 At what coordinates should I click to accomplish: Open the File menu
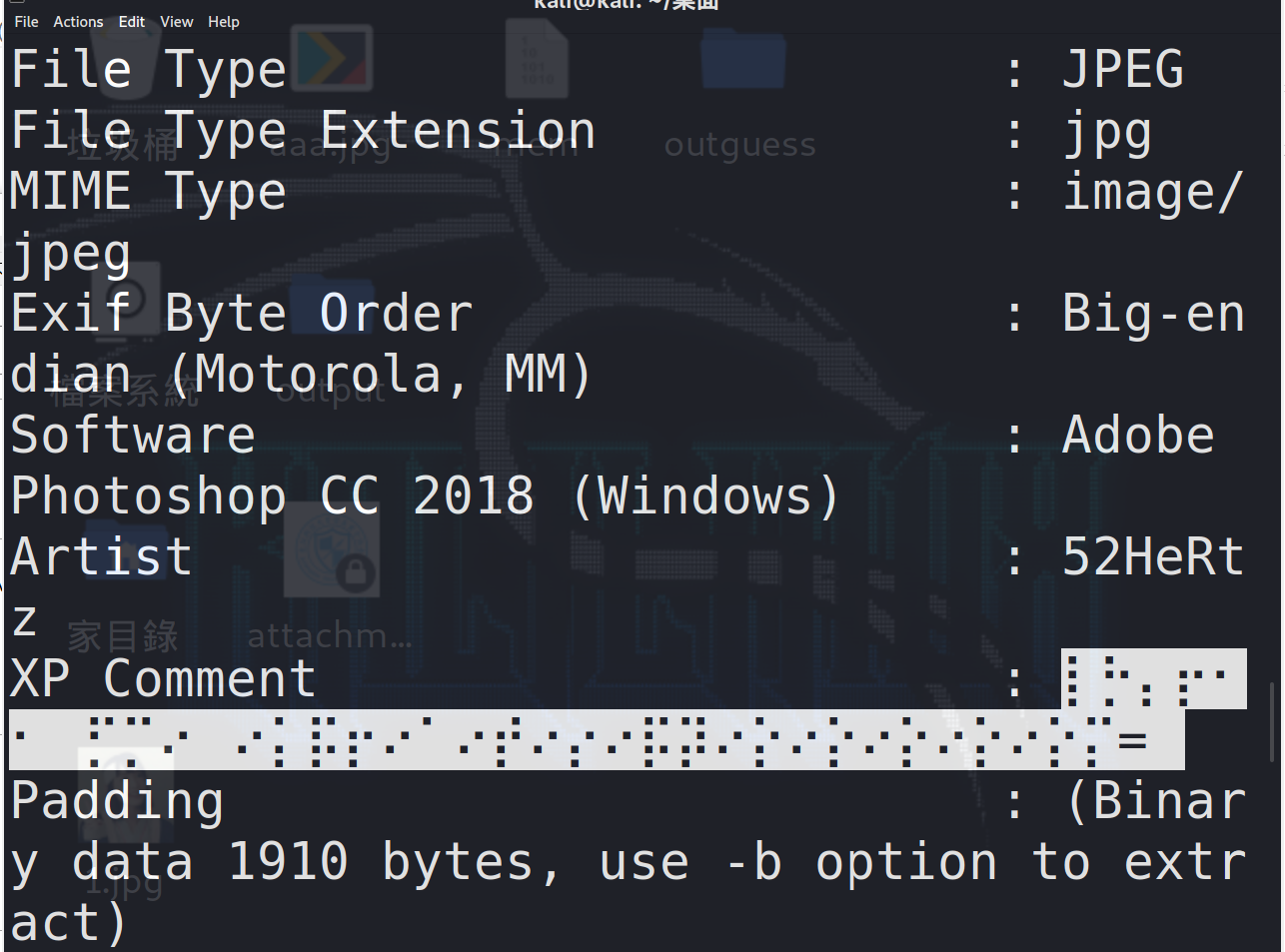click(x=26, y=21)
